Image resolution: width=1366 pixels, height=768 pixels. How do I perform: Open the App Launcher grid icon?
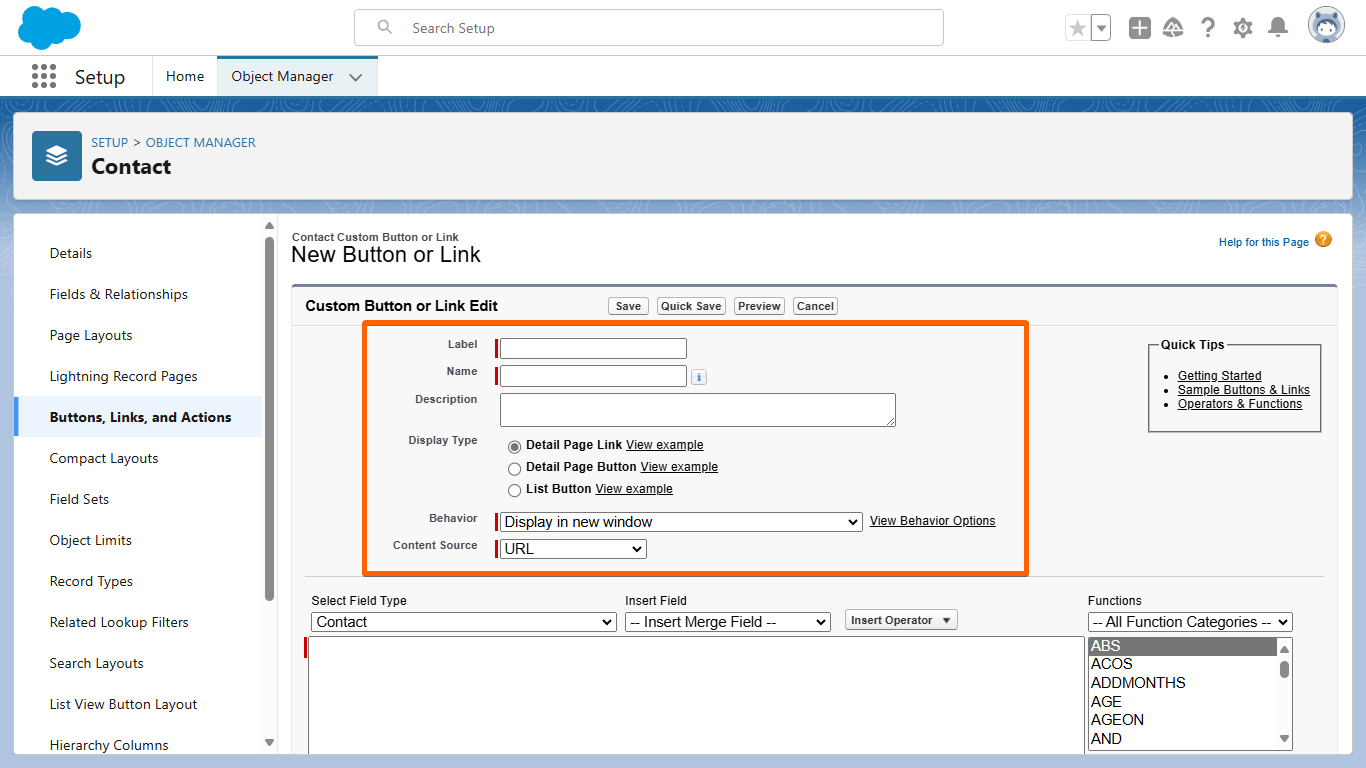[44, 77]
